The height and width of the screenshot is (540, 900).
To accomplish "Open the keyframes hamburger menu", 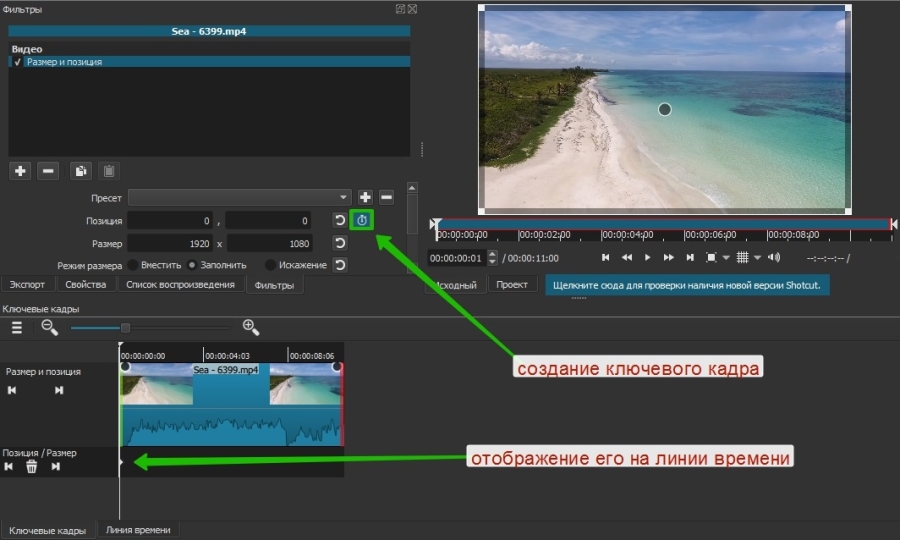I will point(17,327).
